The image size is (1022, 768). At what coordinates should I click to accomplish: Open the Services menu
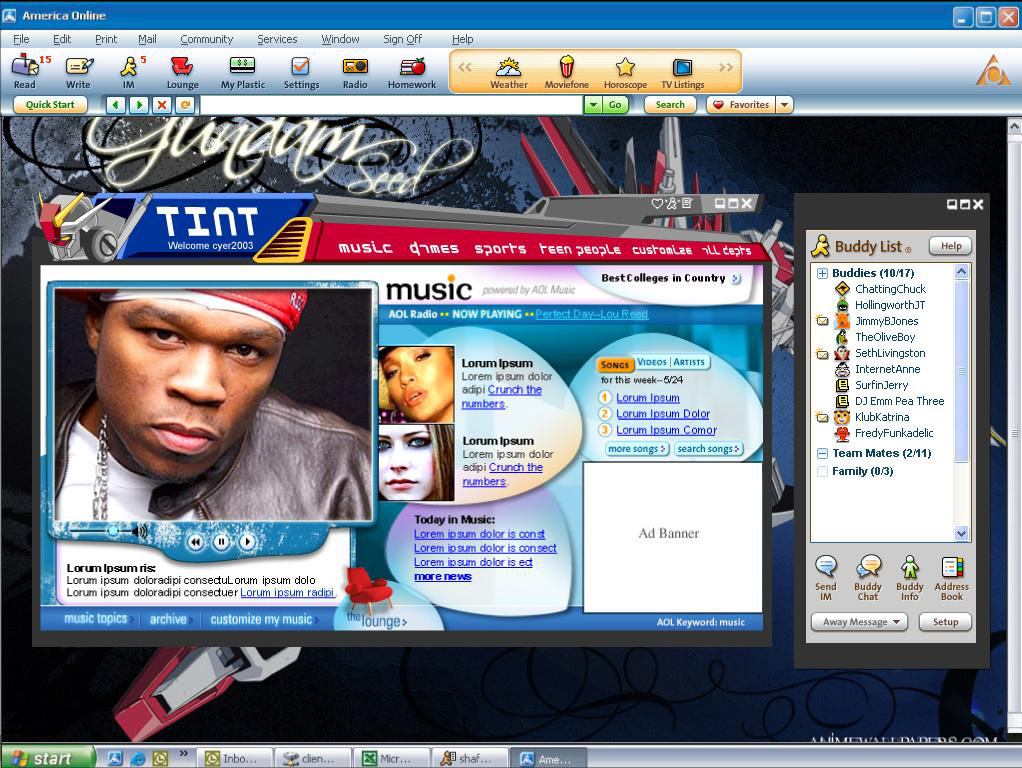tap(277, 39)
